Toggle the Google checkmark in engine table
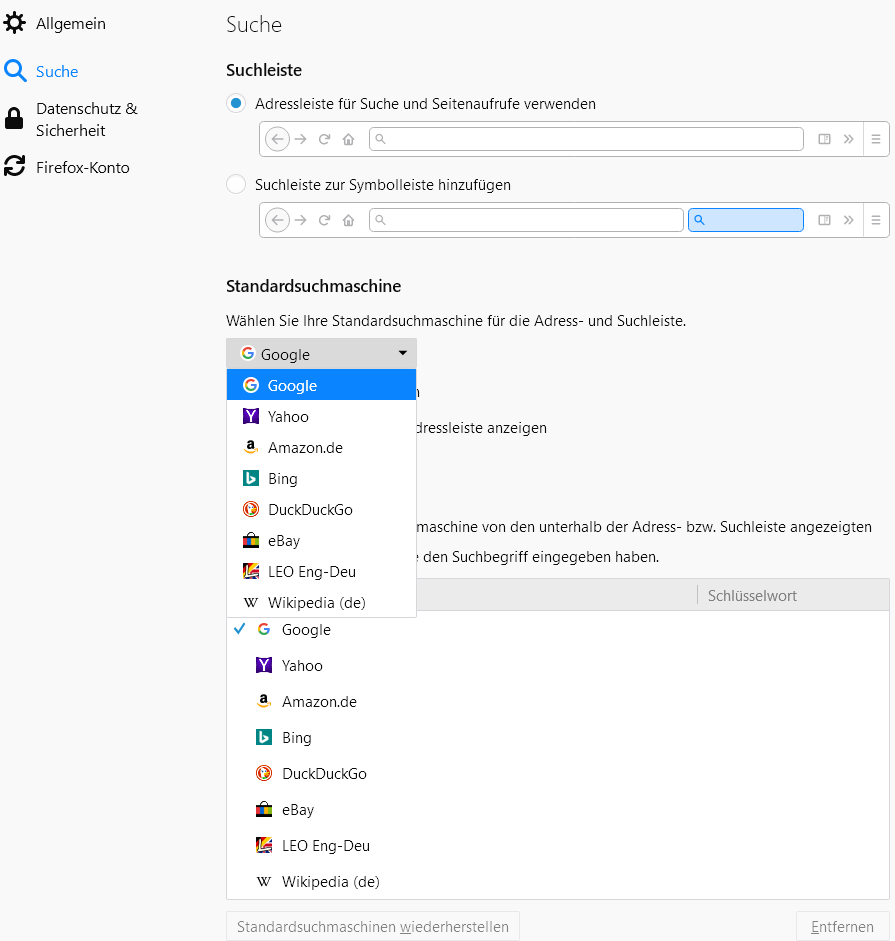 (x=240, y=629)
